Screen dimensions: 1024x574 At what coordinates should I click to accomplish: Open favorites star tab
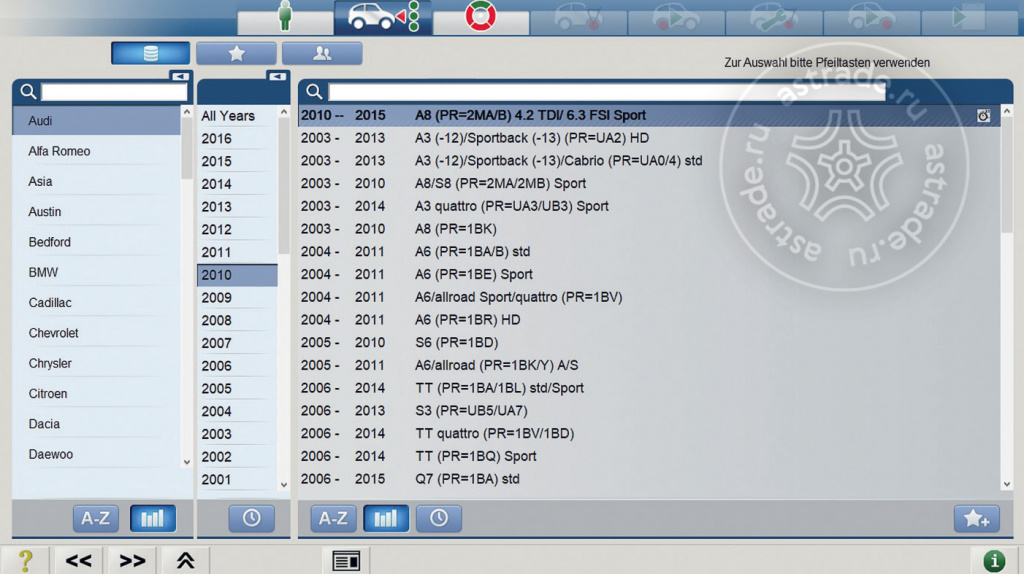[x=236, y=54]
